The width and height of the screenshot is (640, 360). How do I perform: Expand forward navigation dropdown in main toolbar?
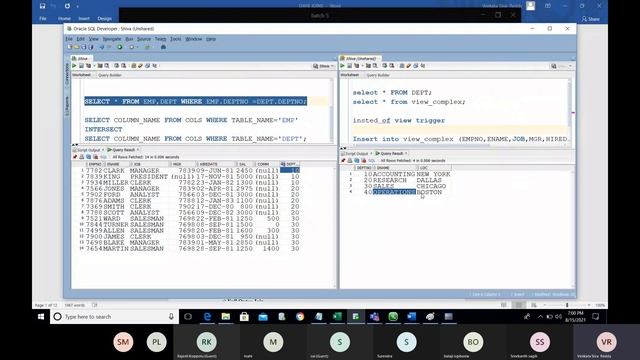coord(138,47)
